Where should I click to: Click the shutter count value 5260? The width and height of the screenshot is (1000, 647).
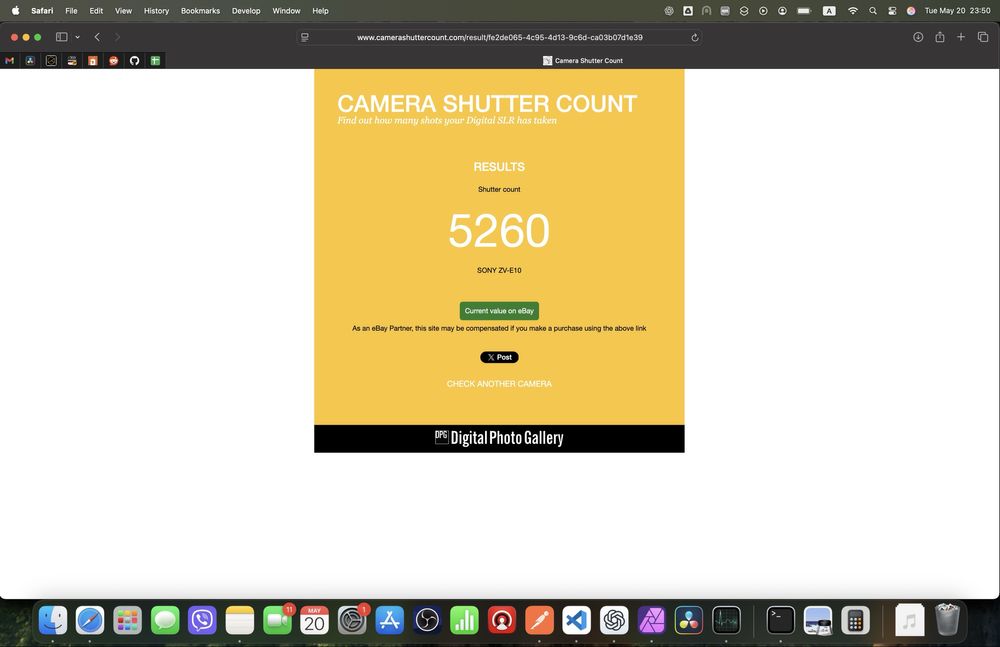coord(499,230)
